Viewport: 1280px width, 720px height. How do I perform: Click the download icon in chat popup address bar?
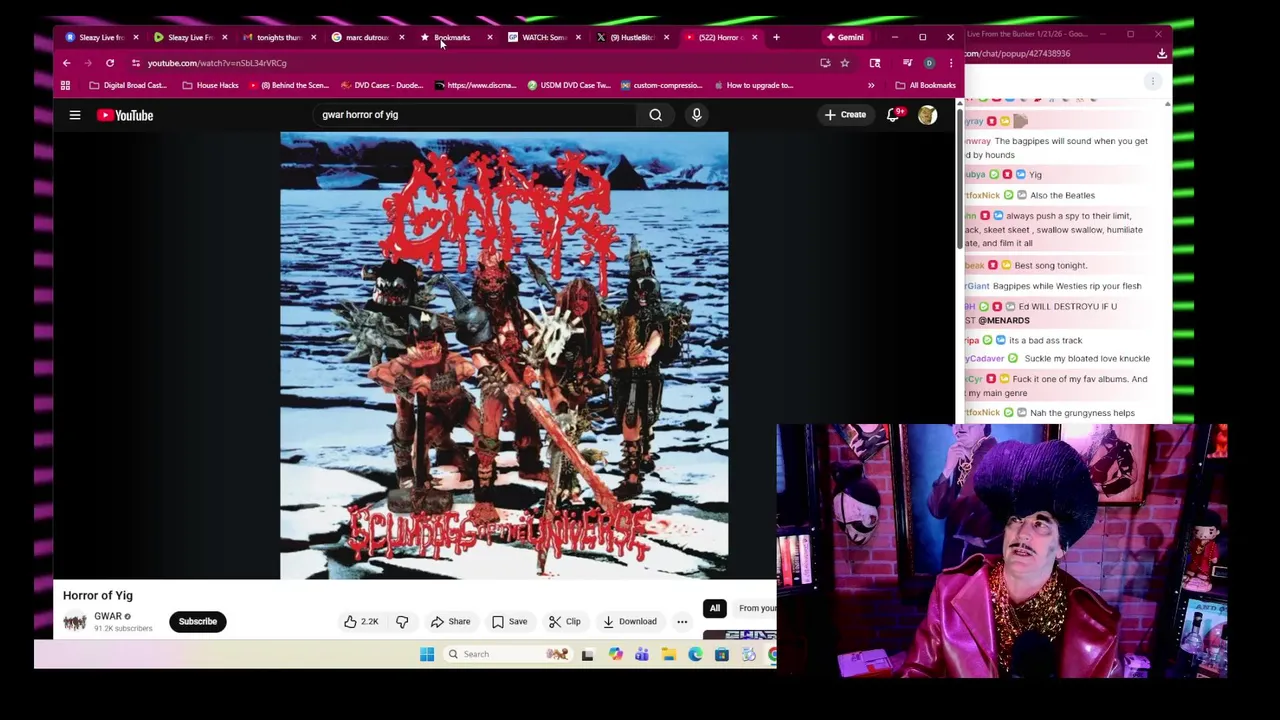pyautogui.click(x=1162, y=54)
